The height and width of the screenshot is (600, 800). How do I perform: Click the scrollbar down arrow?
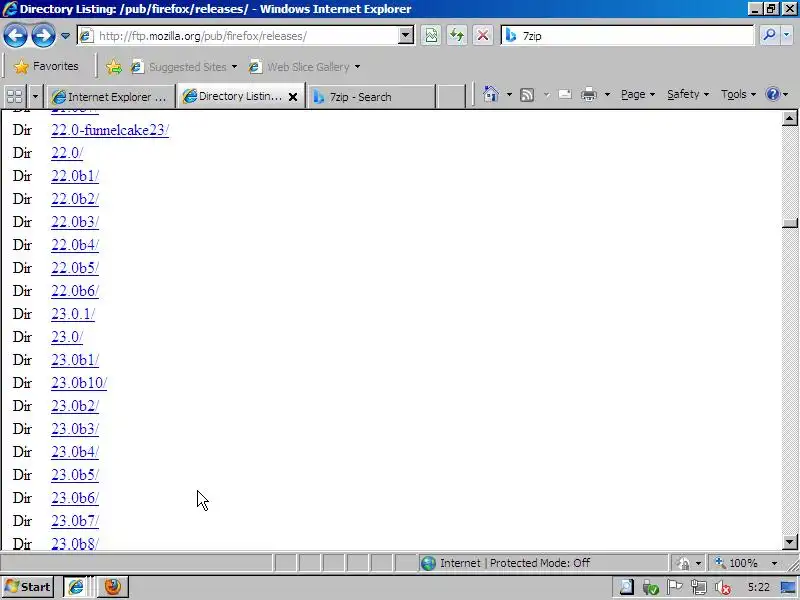coord(789,542)
